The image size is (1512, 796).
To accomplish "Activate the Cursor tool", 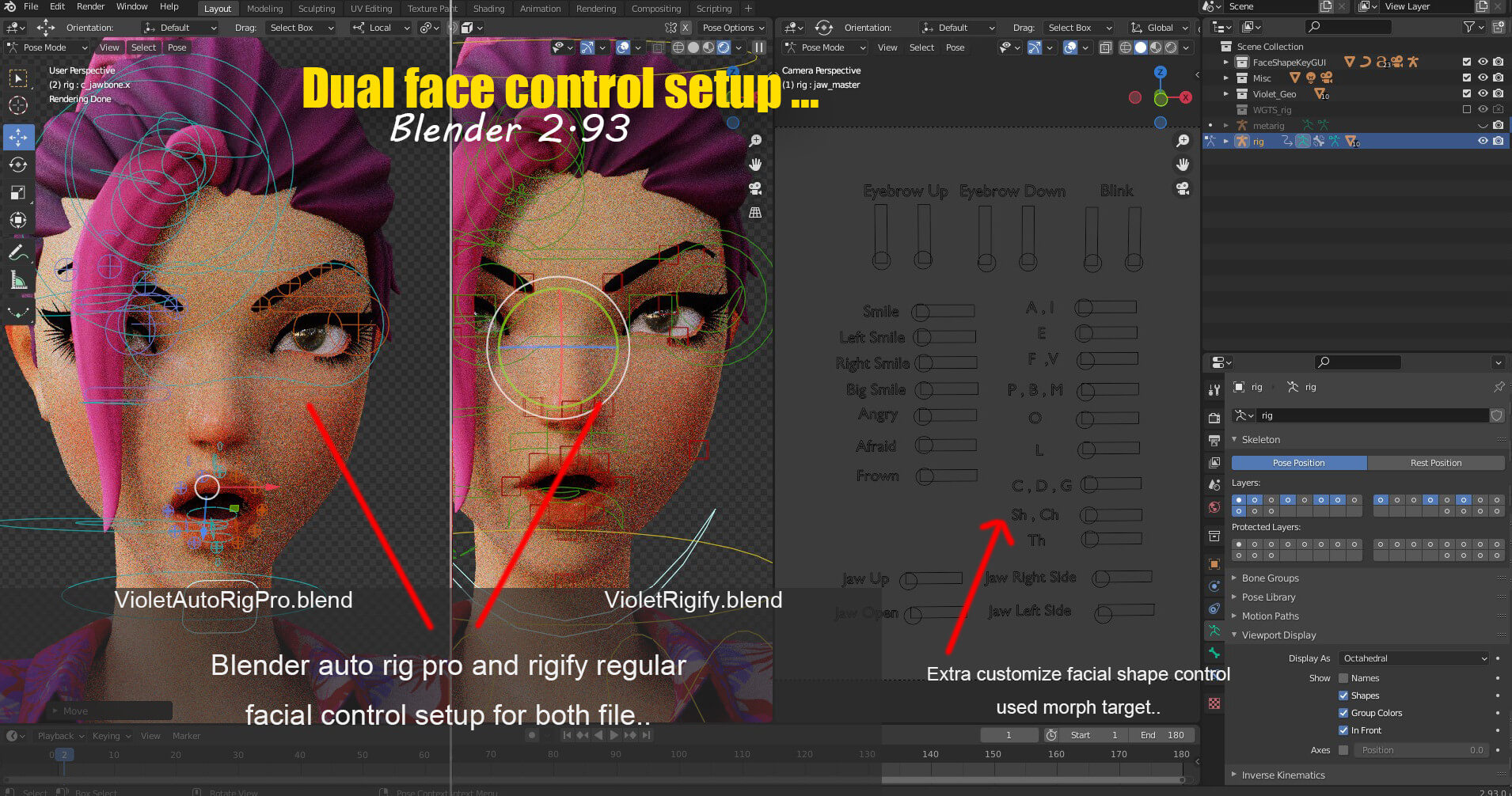I will tap(18, 106).
